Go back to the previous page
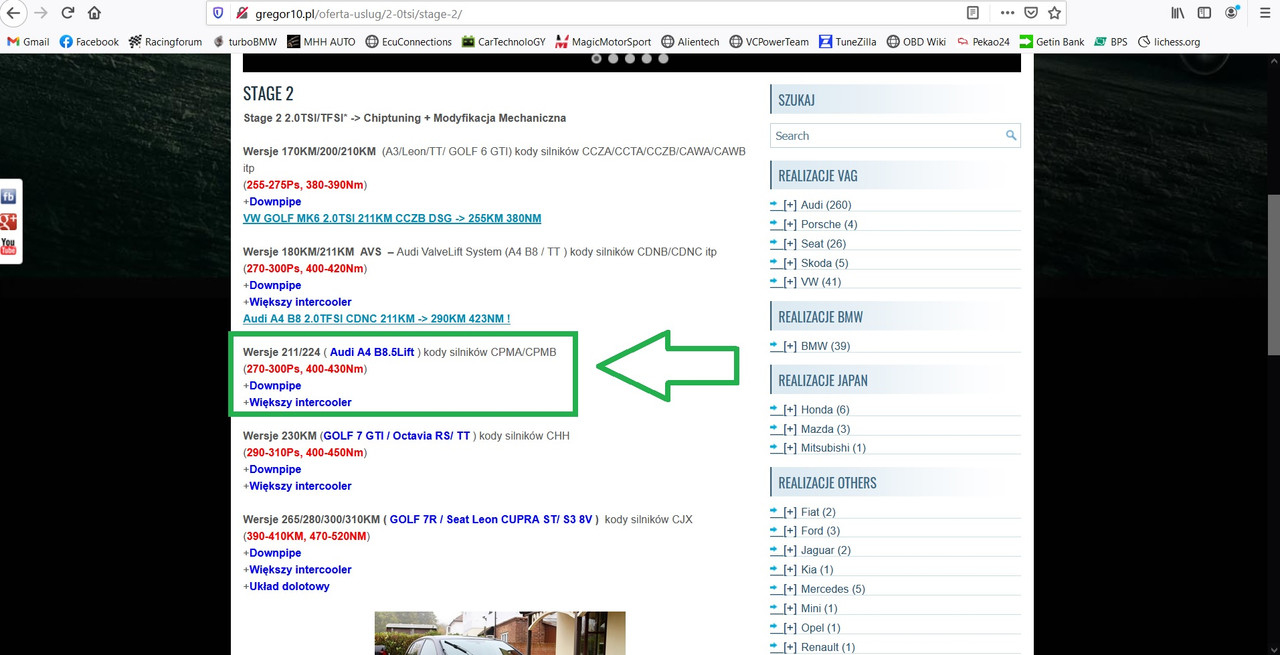Viewport: 1280px width, 655px height. [x=13, y=13]
